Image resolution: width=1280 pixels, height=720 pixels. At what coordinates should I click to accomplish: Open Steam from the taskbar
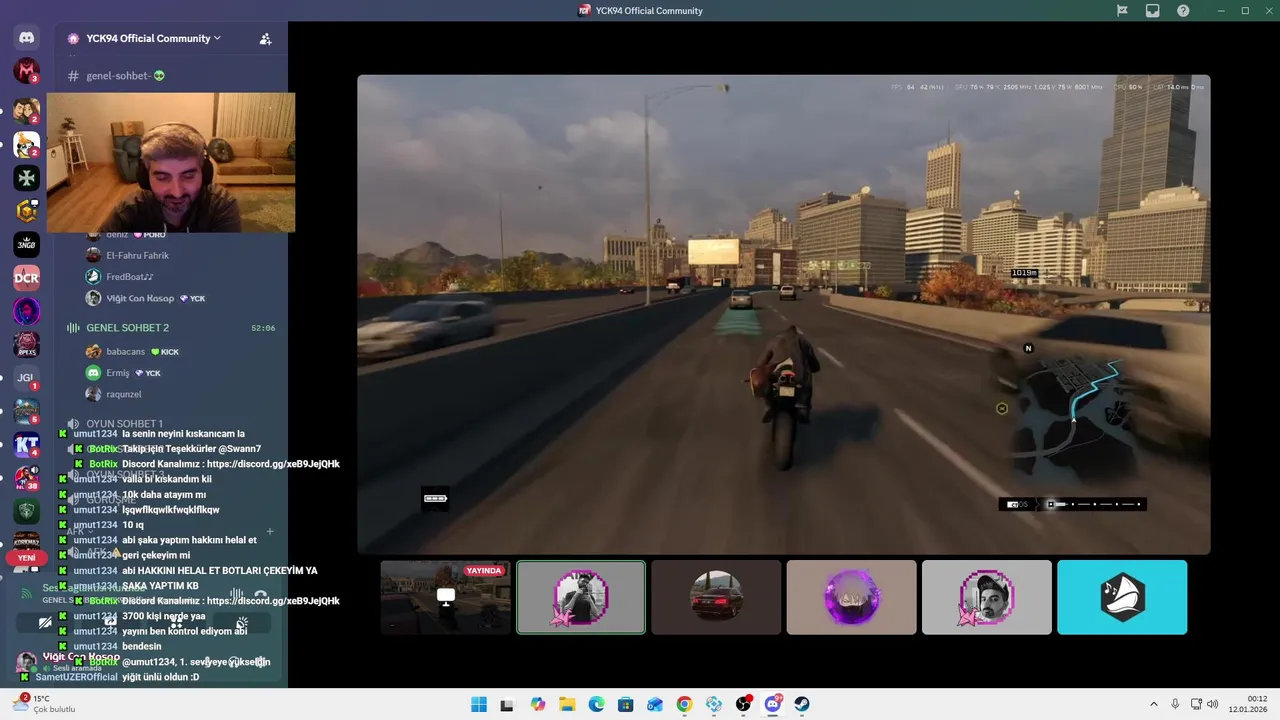coord(802,704)
